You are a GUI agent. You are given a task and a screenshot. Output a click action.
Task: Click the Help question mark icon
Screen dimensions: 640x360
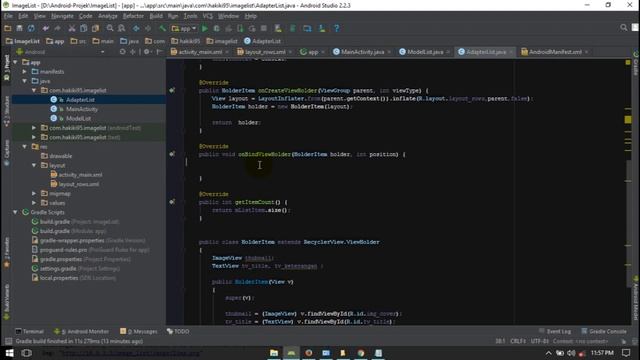[336, 28]
